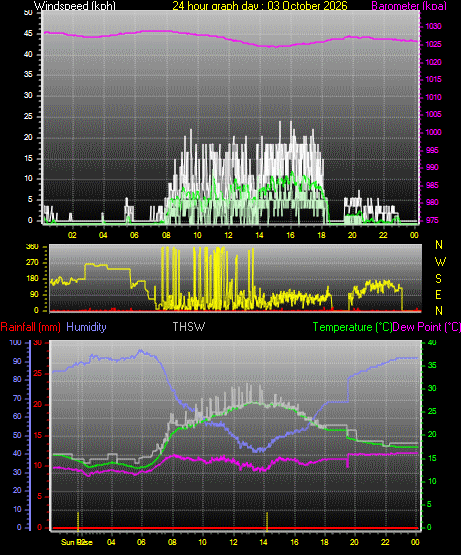Click the E compass label on direction graph
The width and height of the screenshot is (461, 555).
pos(439,295)
